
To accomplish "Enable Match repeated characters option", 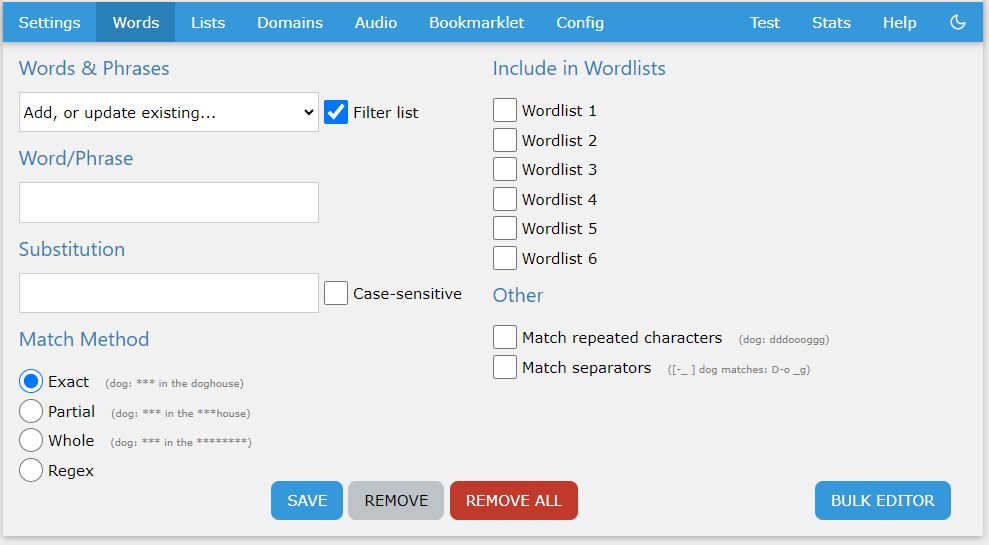I will click(505, 337).
